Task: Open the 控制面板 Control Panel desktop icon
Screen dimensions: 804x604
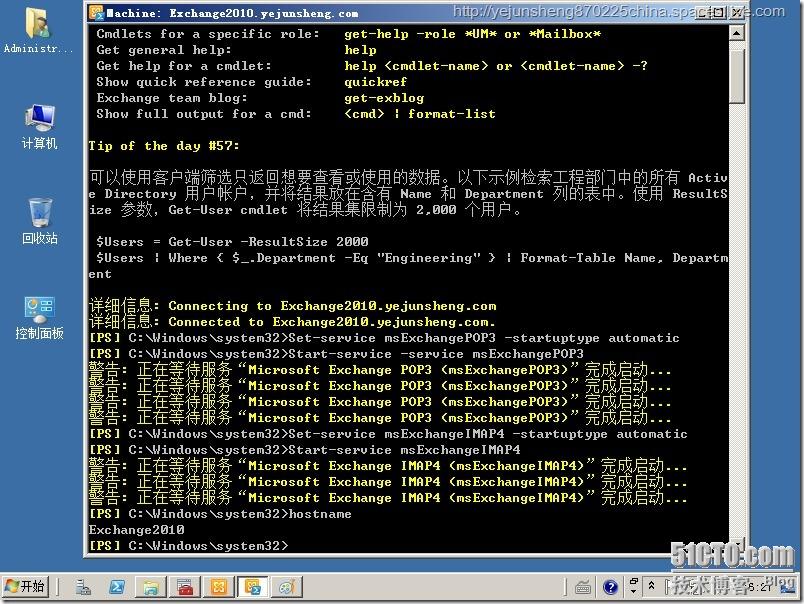Action: pyautogui.click(x=39, y=317)
